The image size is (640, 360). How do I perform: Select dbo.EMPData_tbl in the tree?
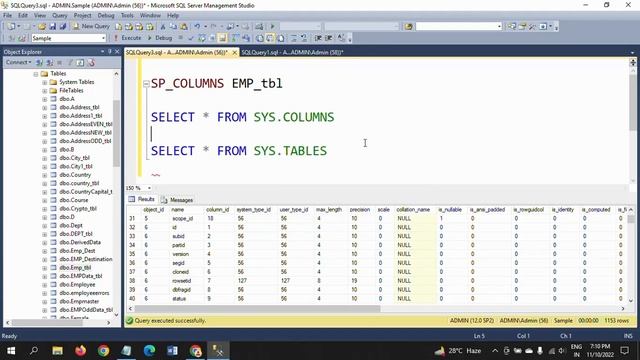[80, 276]
